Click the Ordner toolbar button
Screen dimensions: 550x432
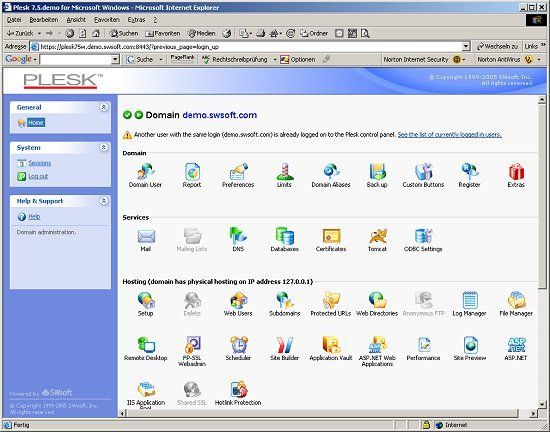[x=314, y=33]
